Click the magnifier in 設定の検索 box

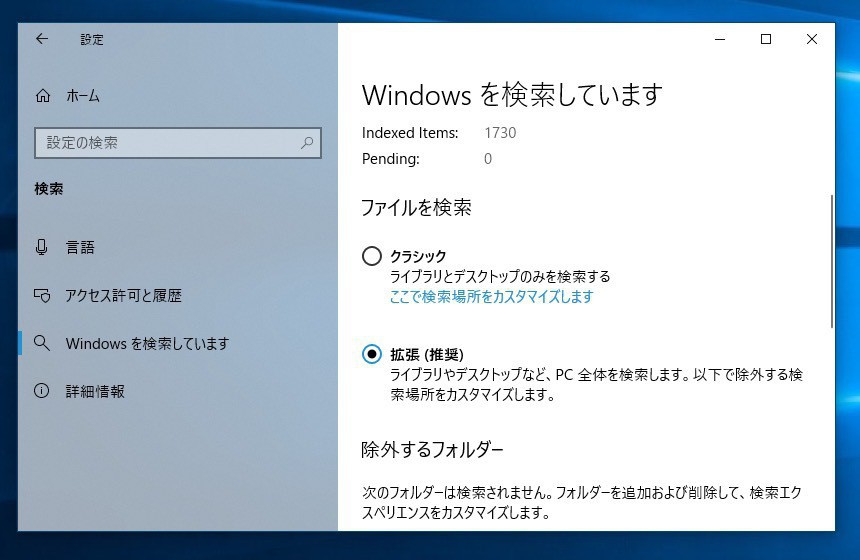tap(307, 143)
